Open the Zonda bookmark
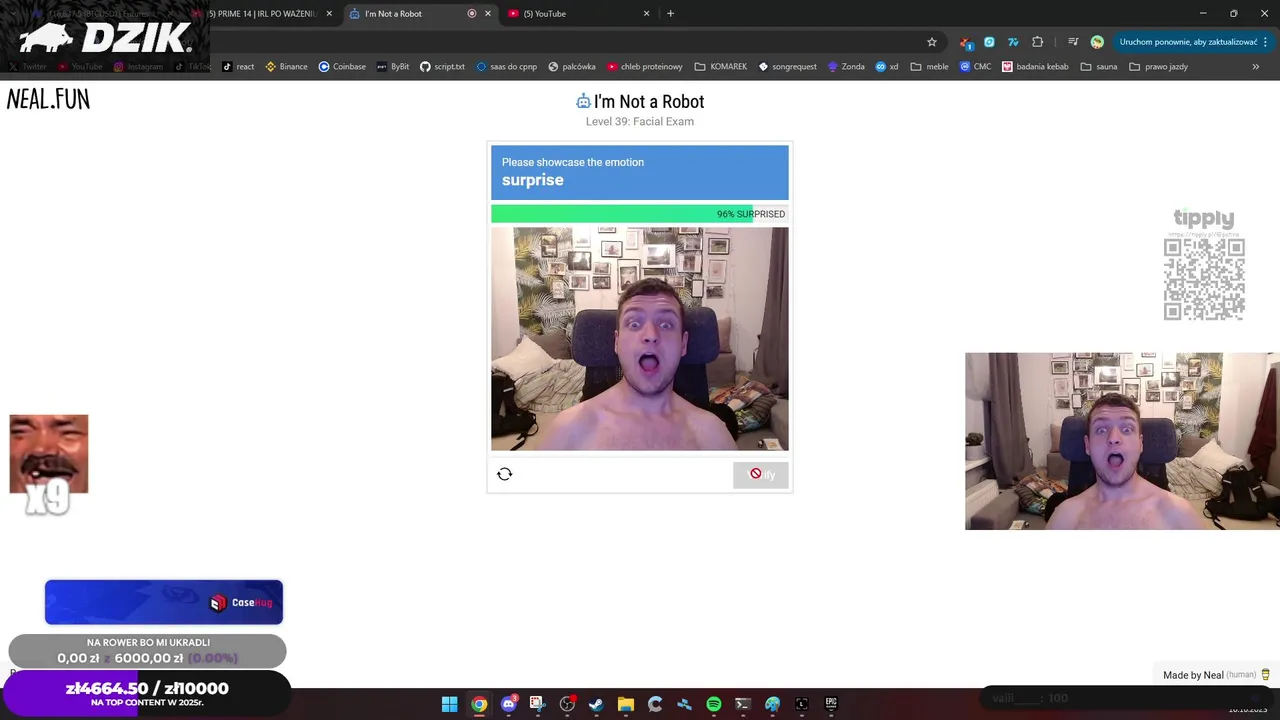The width and height of the screenshot is (1280, 720). click(845, 67)
